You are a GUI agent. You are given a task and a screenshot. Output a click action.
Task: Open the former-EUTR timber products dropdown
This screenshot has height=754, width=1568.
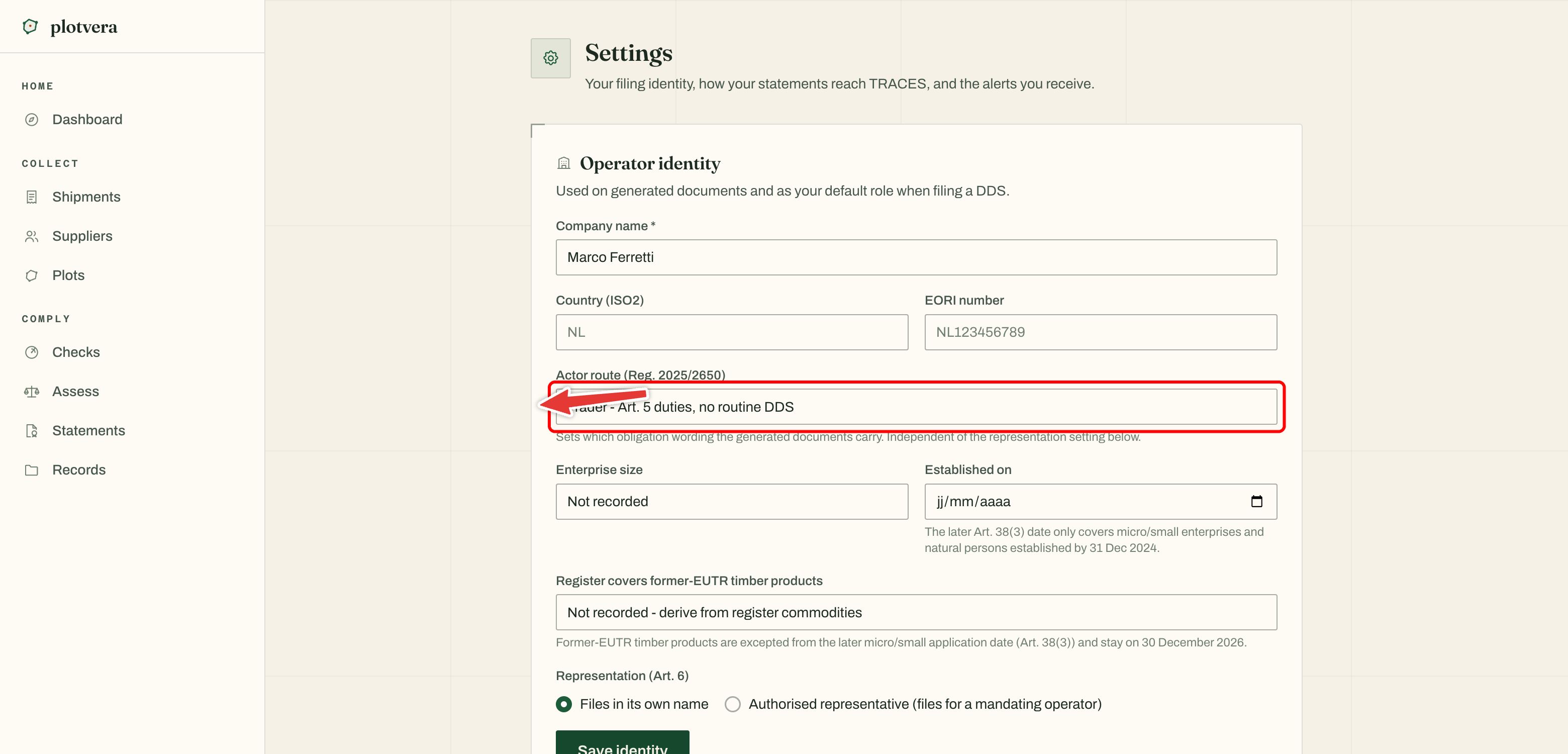click(916, 612)
